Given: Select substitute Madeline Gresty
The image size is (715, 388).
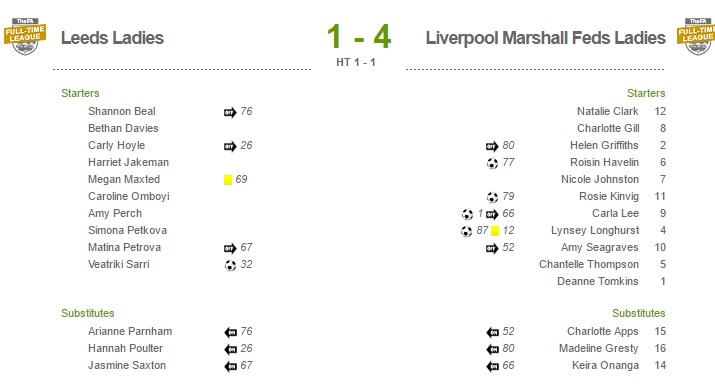Looking at the screenshot, I should coord(598,349).
